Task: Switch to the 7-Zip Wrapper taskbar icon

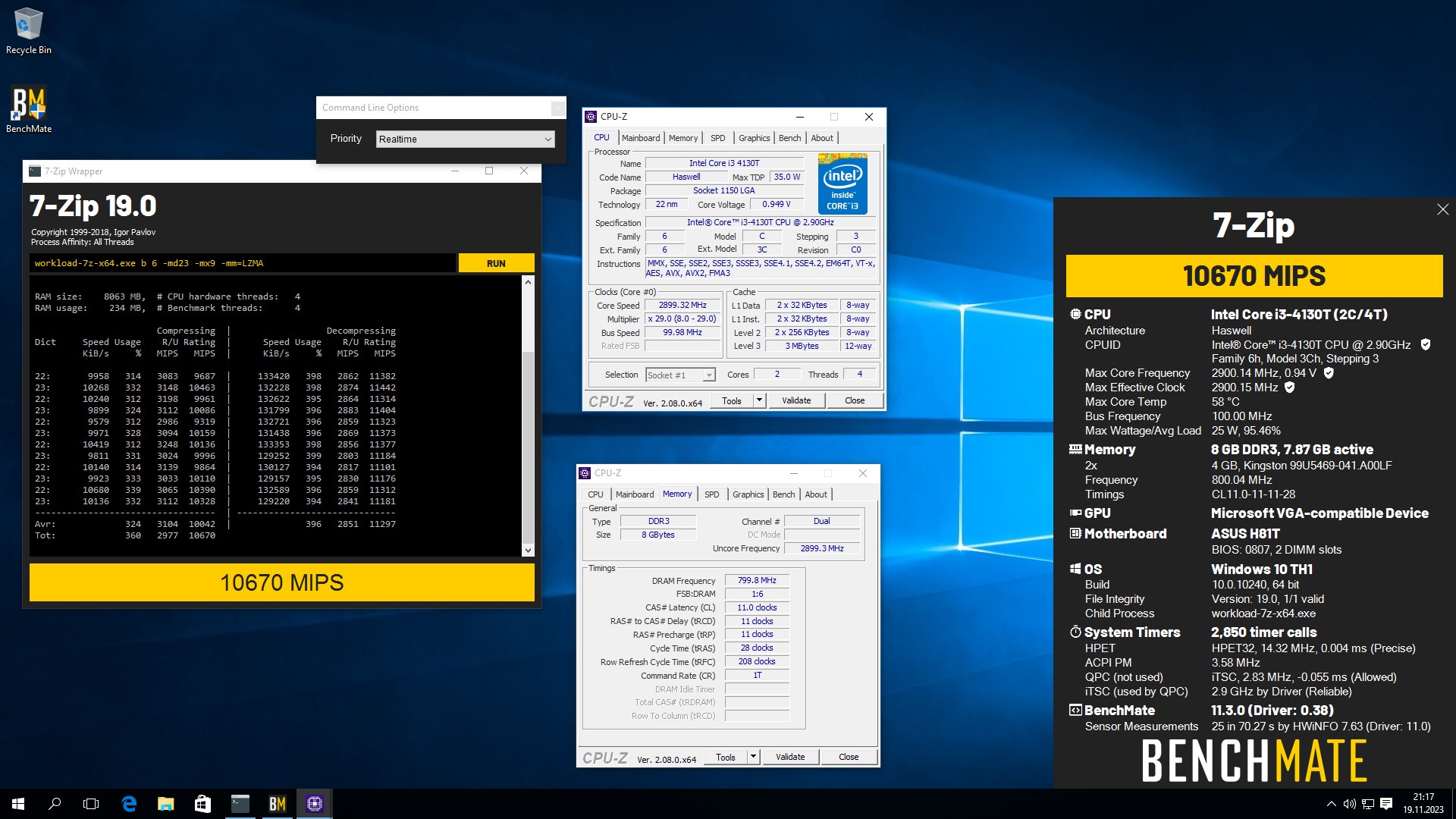Action: click(240, 804)
